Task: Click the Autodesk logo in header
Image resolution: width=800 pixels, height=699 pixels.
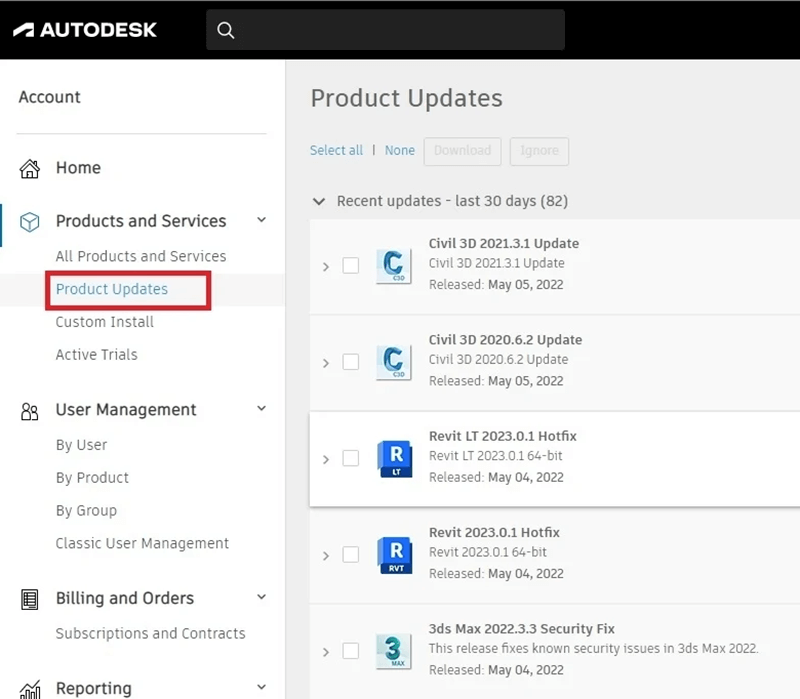Action: [x=85, y=30]
